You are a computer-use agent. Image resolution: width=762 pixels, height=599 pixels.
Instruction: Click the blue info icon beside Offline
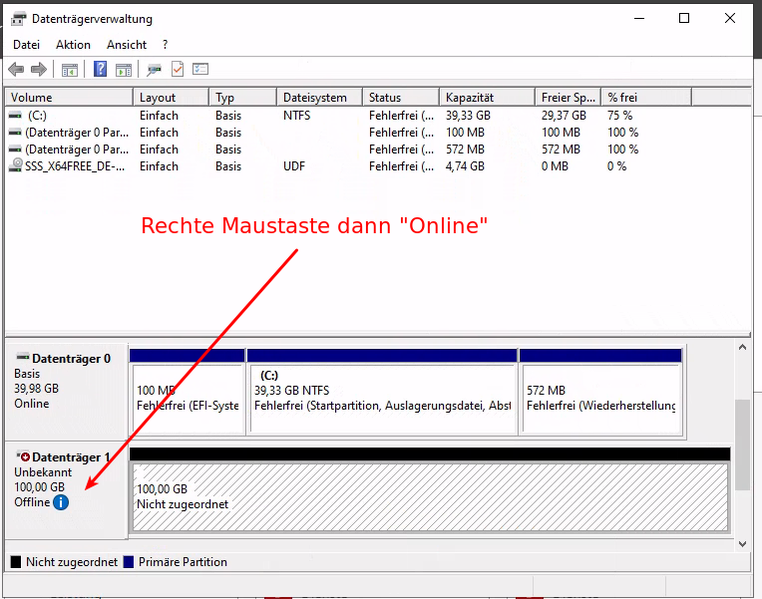tap(61, 502)
